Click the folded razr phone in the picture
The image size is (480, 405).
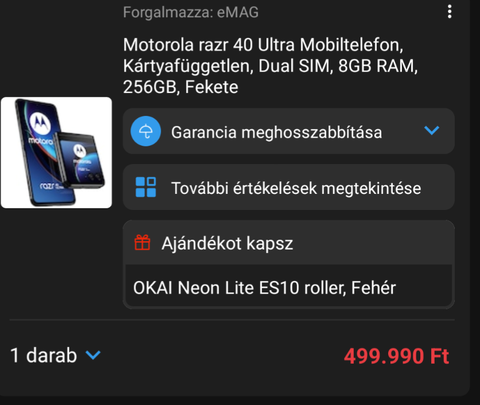[80, 161]
